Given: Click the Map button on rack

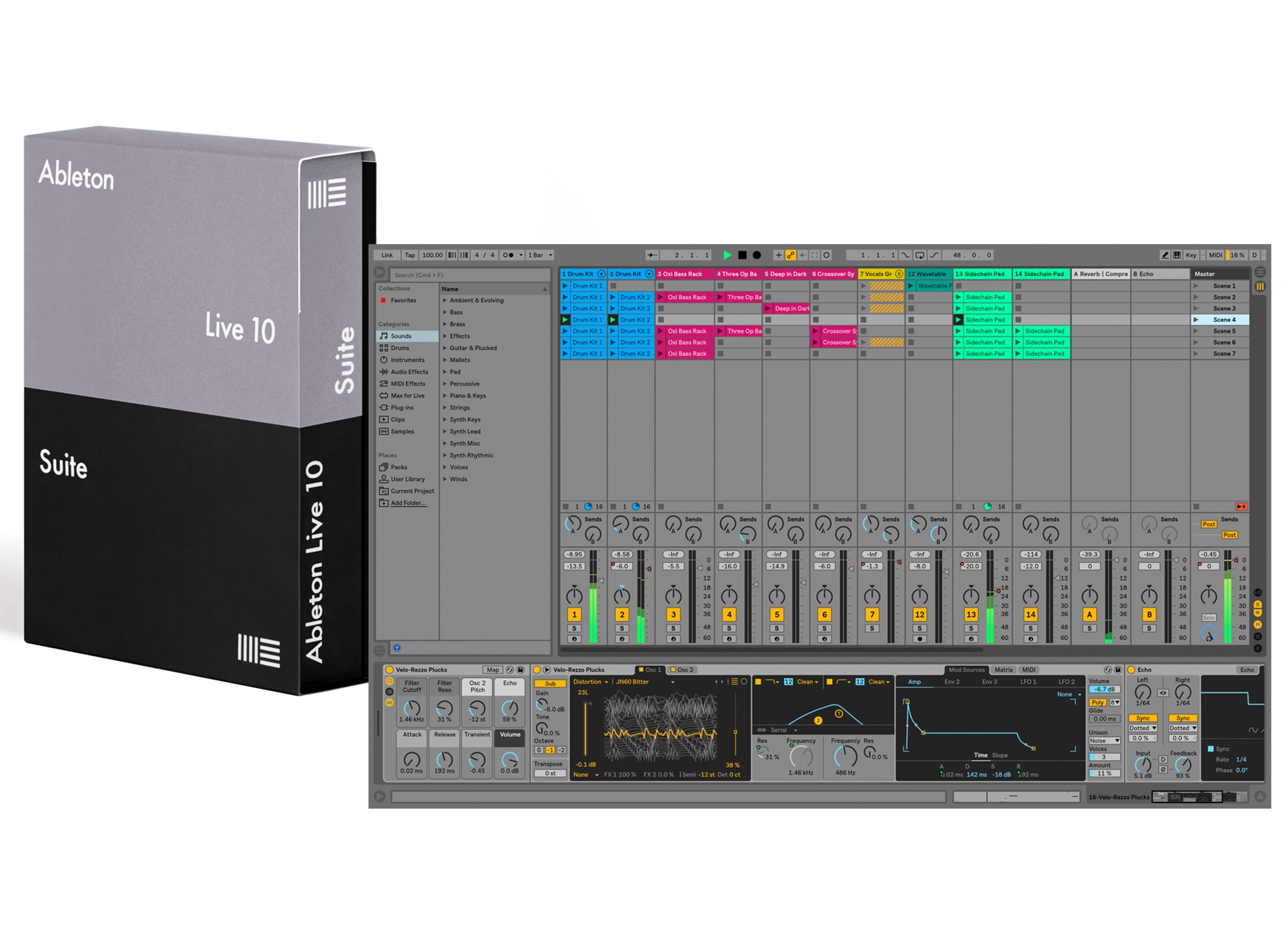Looking at the screenshot, I should [x=493, y=670].
